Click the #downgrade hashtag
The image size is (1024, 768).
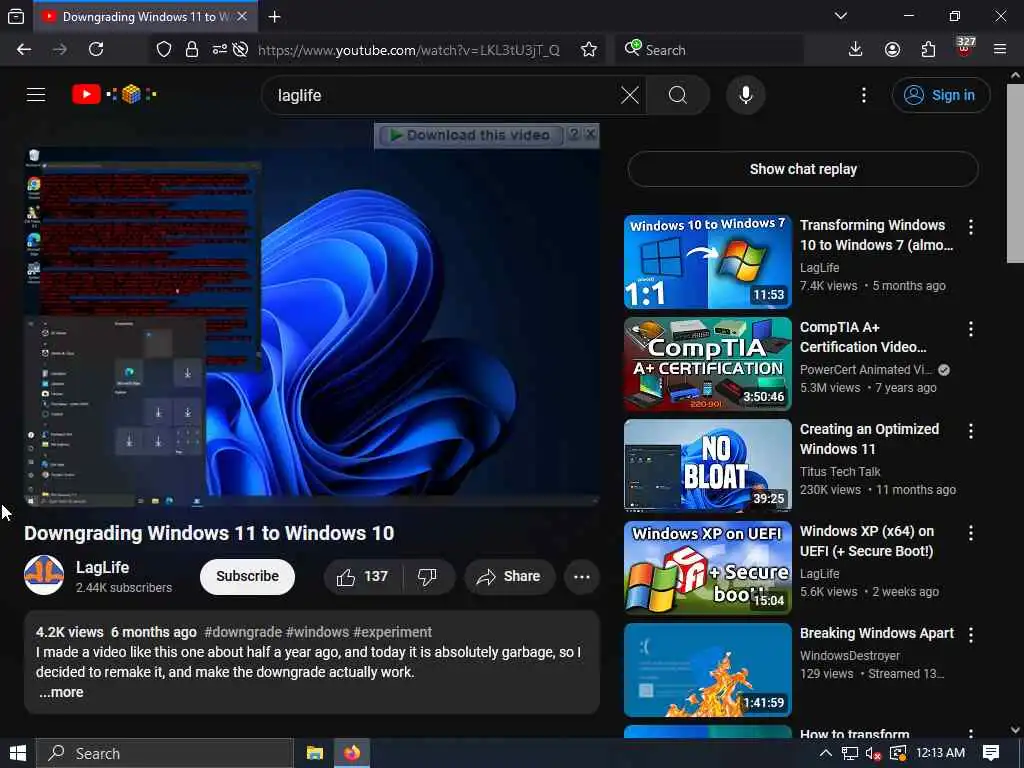(243, 632)
